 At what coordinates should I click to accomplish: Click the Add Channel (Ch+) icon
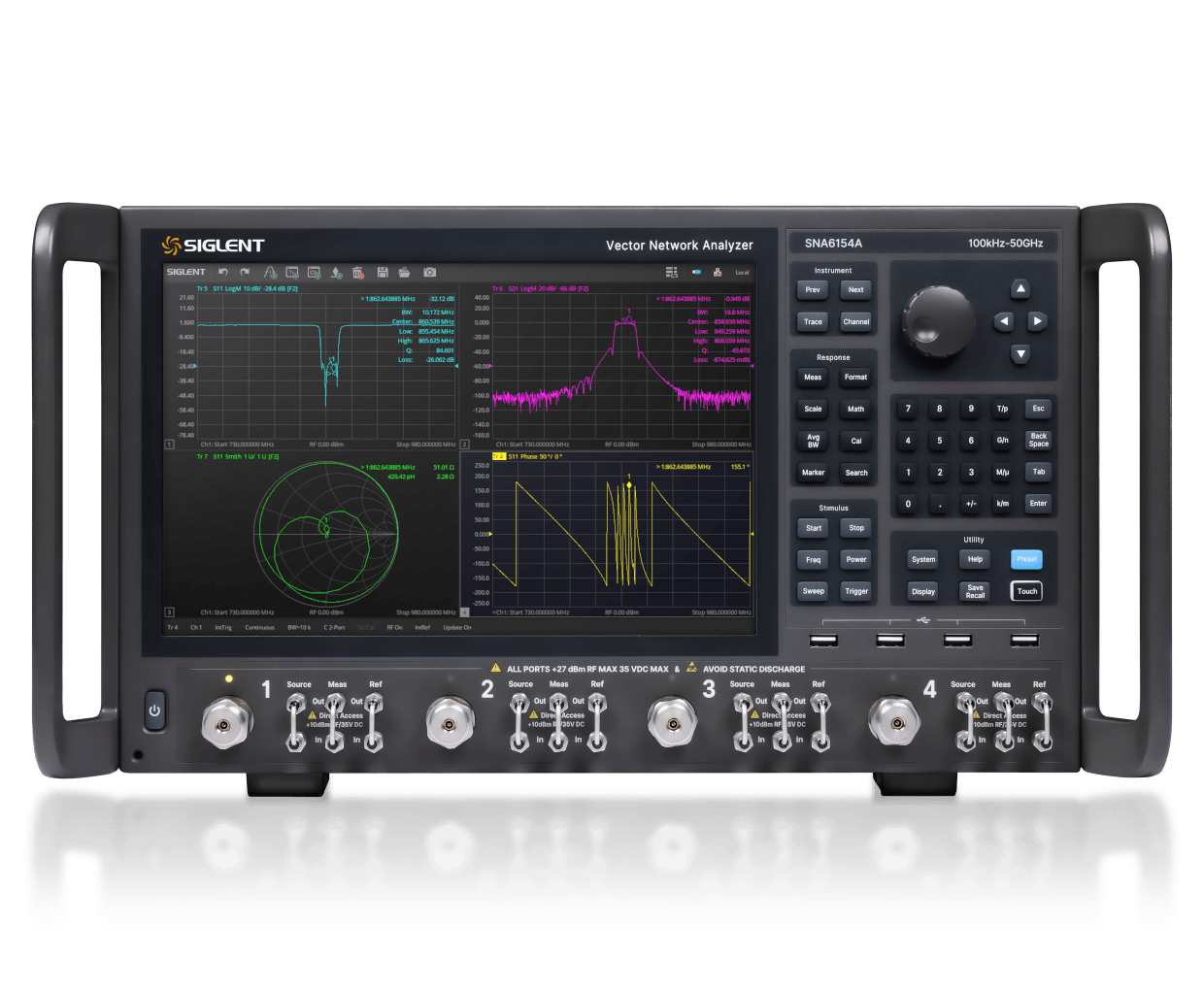point(316,273)
